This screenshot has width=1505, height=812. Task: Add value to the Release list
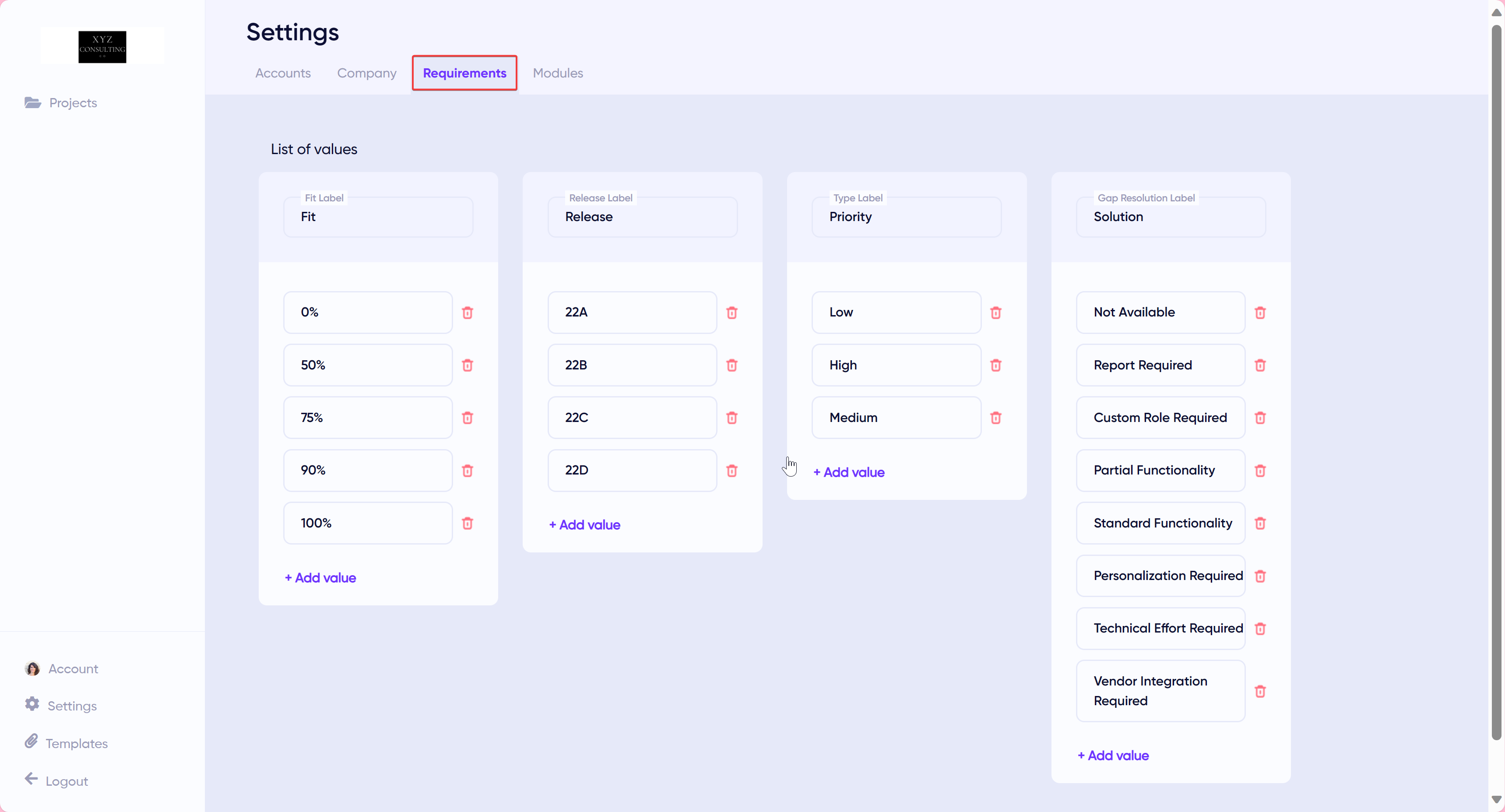pos(584,524)
